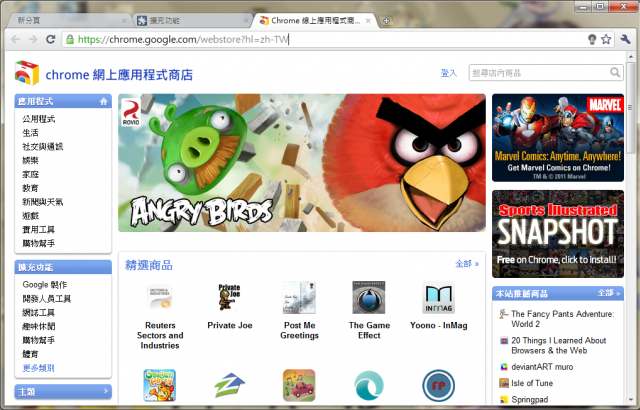Viewport: 640px width, 410px height.
Task: Close the Chrome web store tab
Action: 368,20
